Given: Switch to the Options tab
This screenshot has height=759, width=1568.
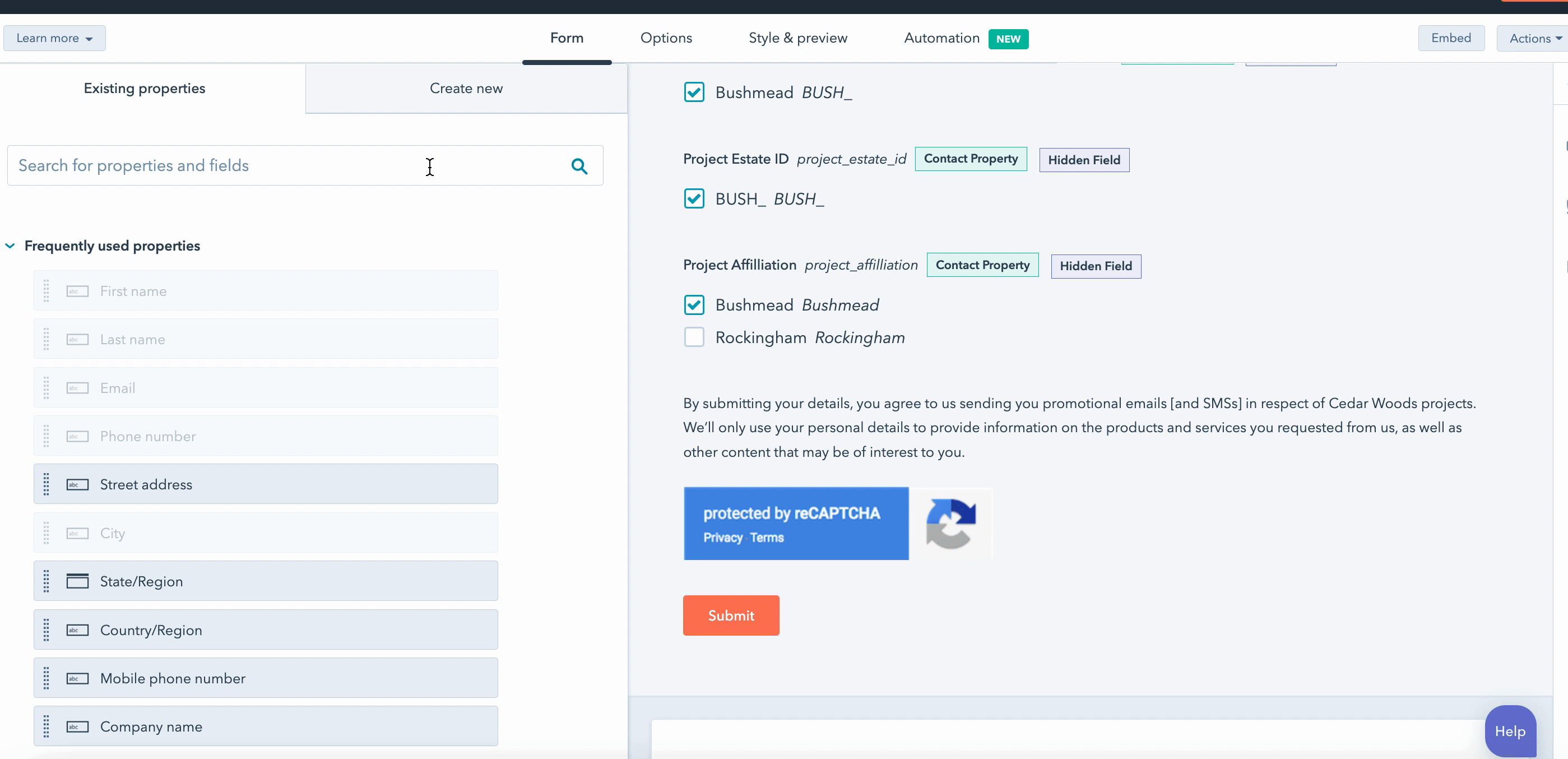Looking at the screenshot, I should [666, 38].
